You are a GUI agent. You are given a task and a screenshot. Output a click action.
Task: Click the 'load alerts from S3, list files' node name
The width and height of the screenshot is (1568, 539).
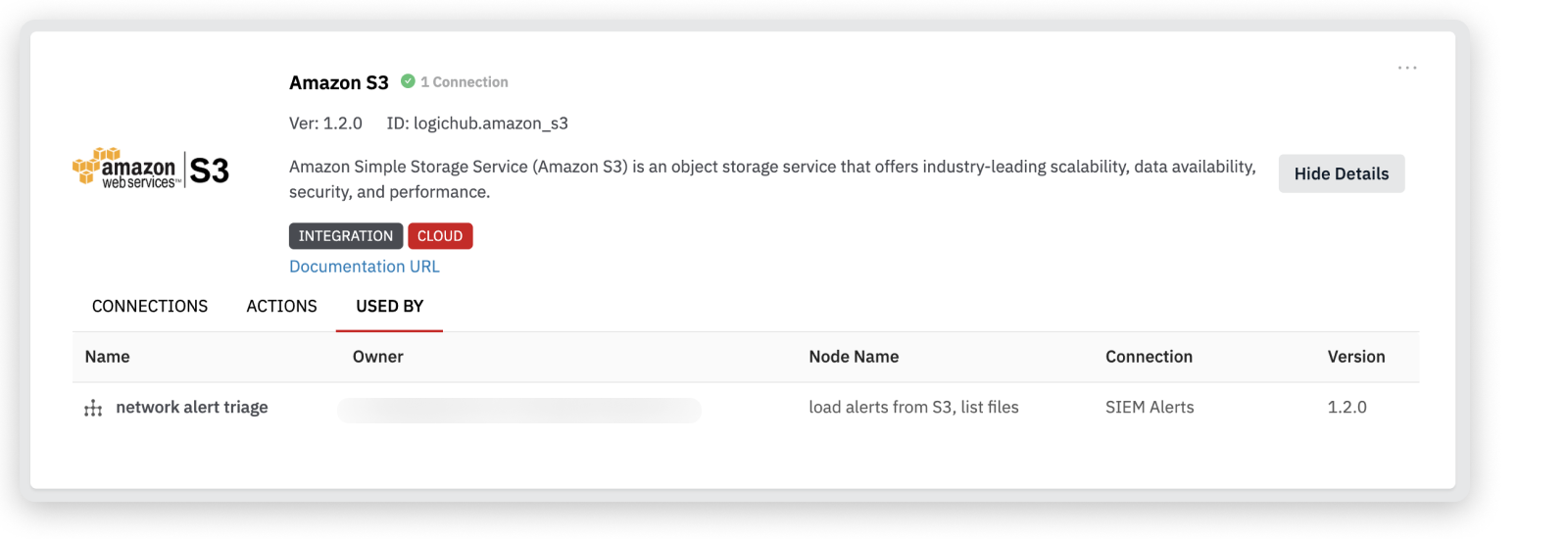(913, 408)
